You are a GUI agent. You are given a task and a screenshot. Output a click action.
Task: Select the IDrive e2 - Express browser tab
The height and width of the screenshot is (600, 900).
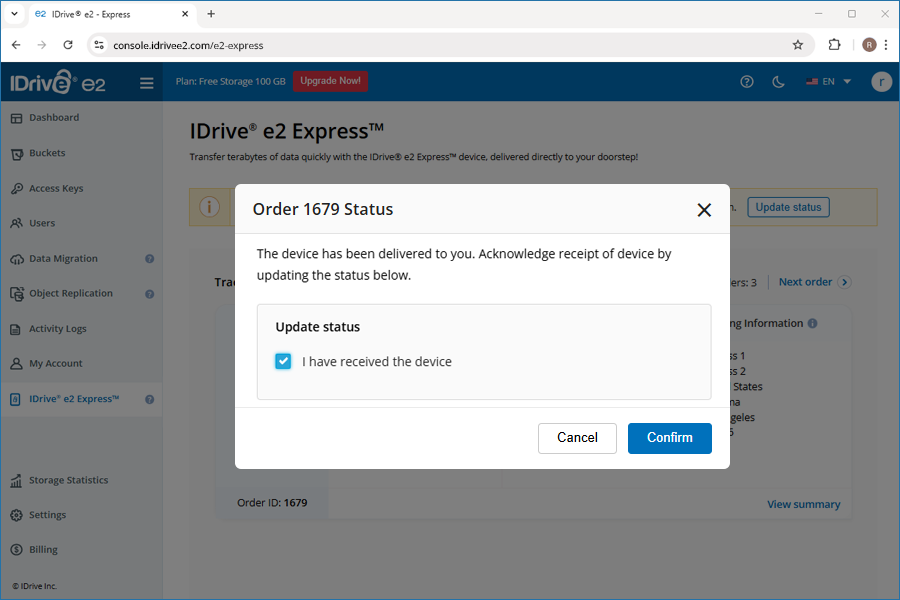pyautogui.click(x=112, y=14)
